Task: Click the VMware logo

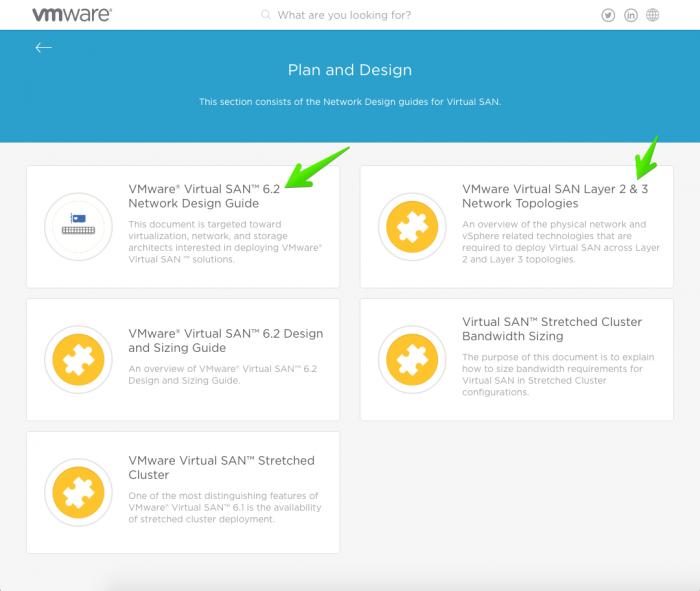Action: coord(72,15)
